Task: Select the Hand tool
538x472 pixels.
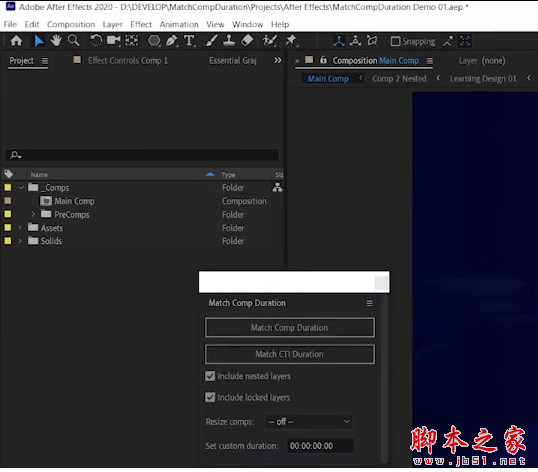Action: [56, 41]
